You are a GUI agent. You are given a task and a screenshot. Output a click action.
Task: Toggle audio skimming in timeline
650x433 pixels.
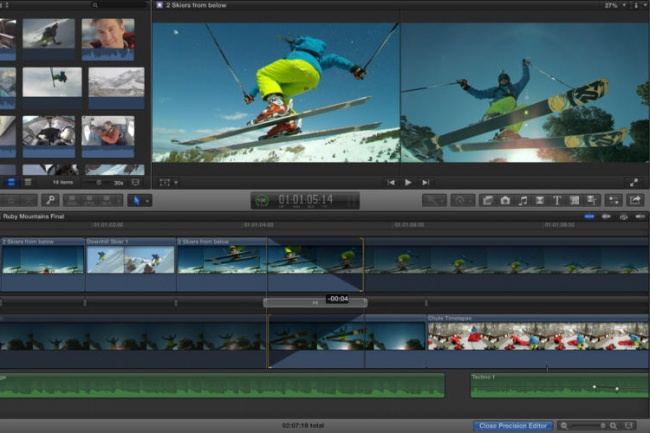tap(606, 216)
